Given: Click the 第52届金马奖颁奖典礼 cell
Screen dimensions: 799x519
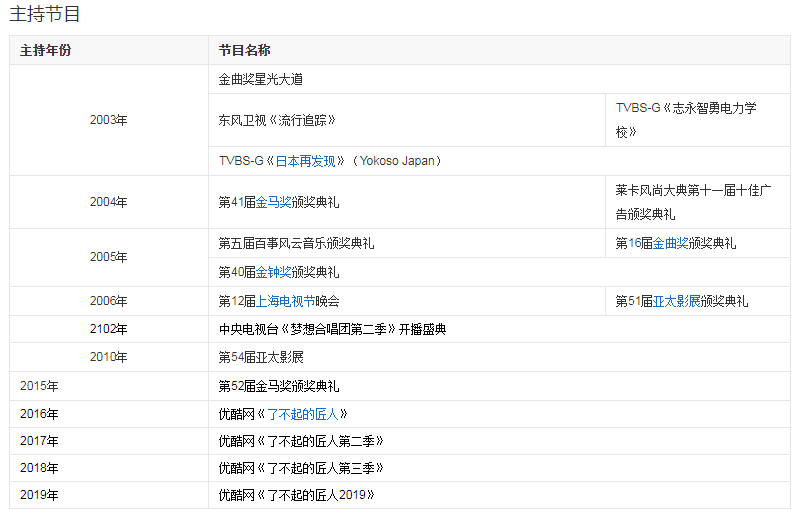Looking at the screenshot, I should click(x=279, y=386).
